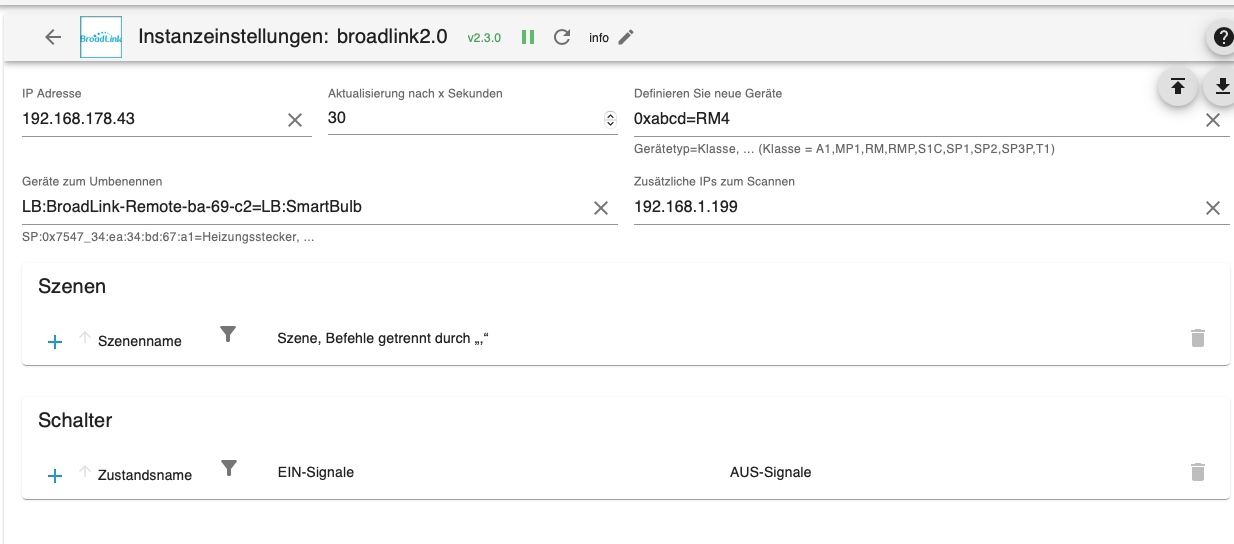
Task: Click the Definieren Sie neue Geräte field
Action: click(x=910, y=119)
